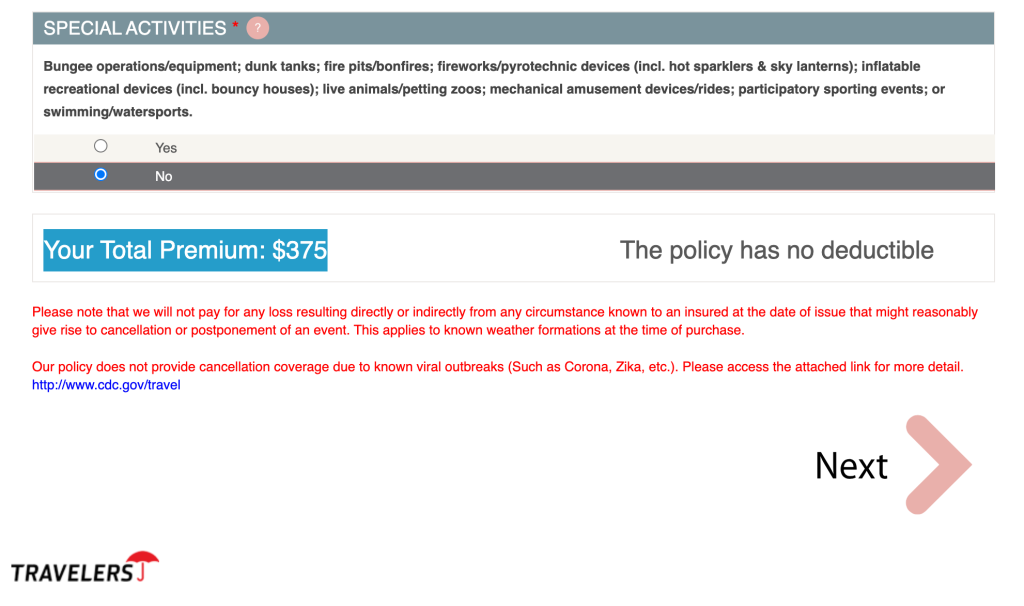Click the Your Total Premium $375 banner
This screenshot has height=606, width=1024.
(185, 250)
